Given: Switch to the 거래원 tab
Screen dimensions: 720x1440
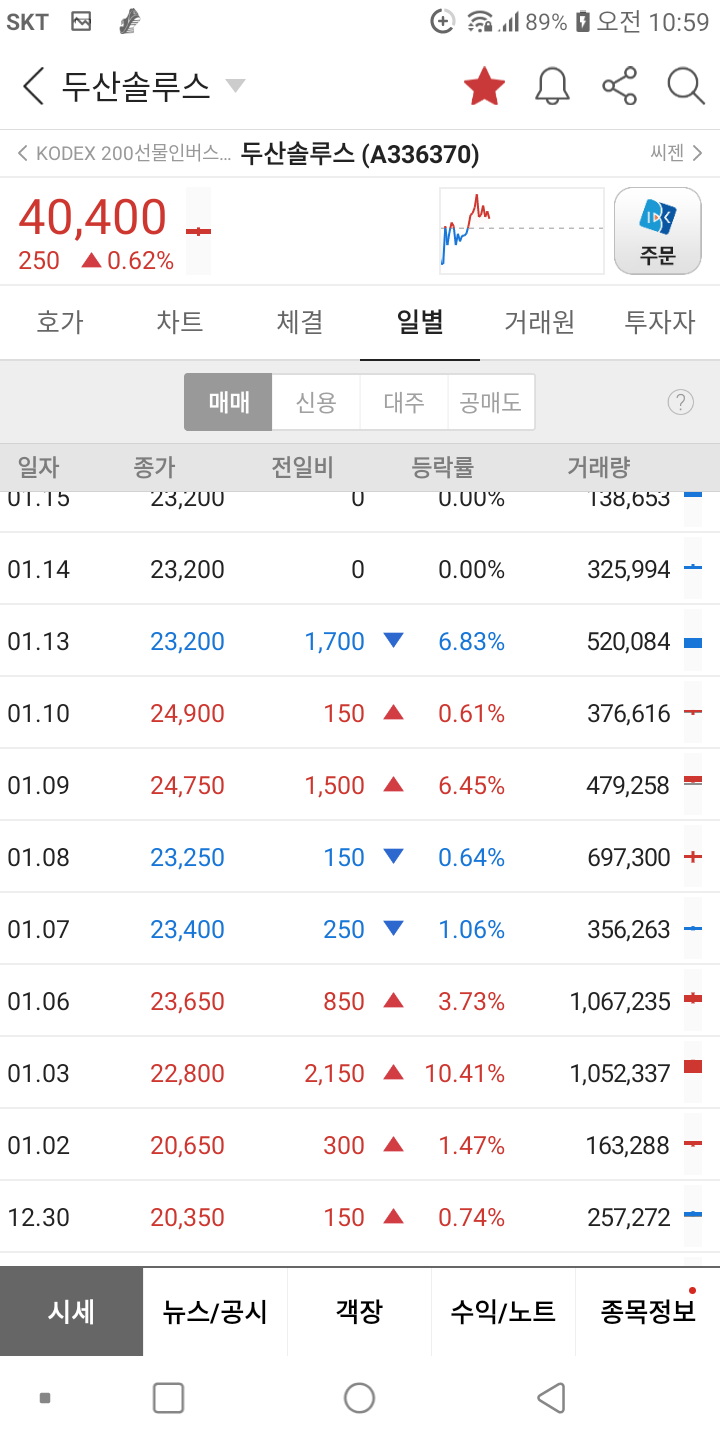Looking at the screenshot, I should (x=540, y=322).
